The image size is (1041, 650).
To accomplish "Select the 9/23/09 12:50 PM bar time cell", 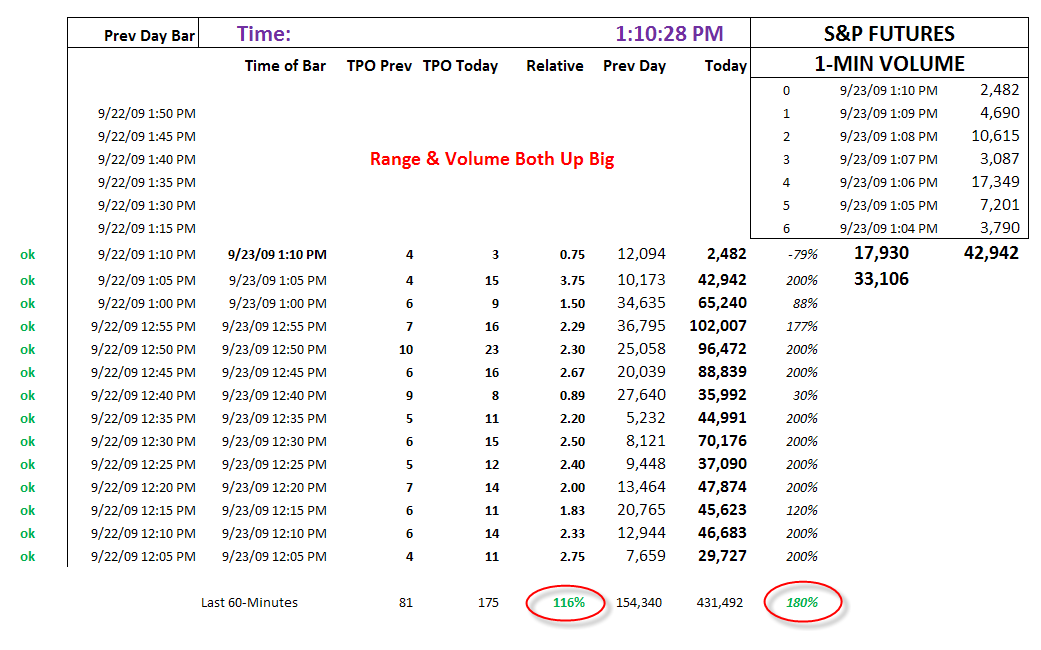I will click(x=274, y=349).
